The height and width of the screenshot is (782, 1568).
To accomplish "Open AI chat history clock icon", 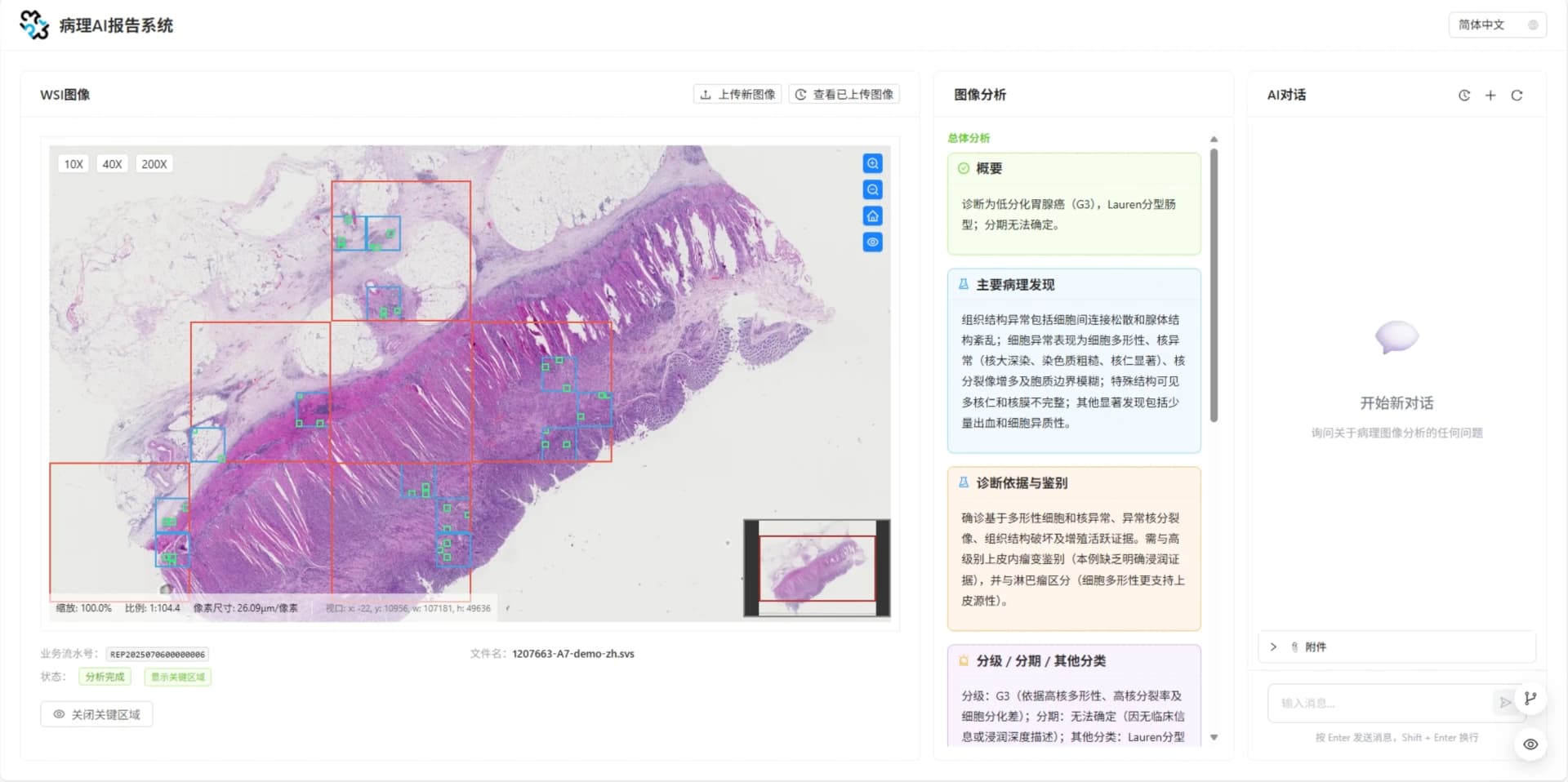I will pyautogui.click(x=1464, y=96).
